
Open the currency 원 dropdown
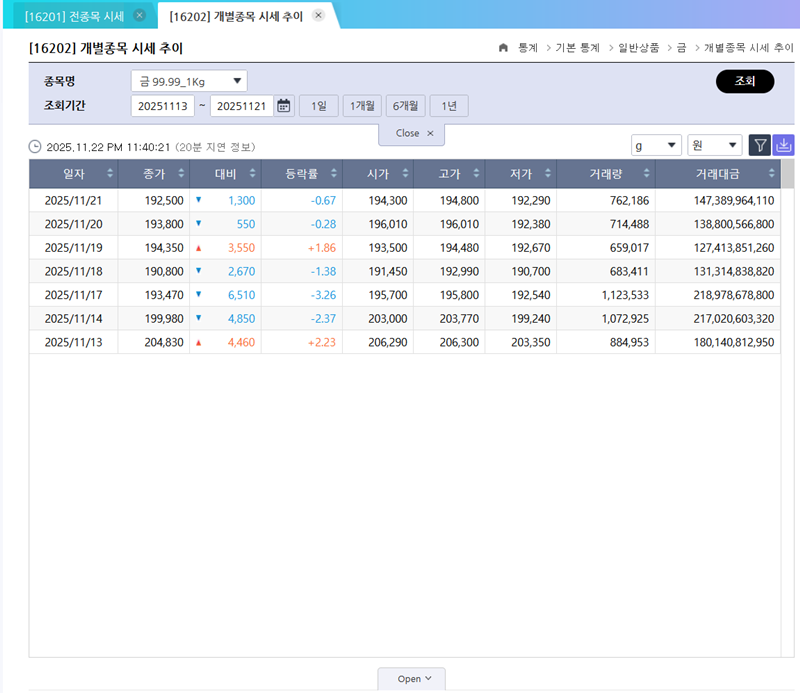pyautogui.click(x=714, y=145)
